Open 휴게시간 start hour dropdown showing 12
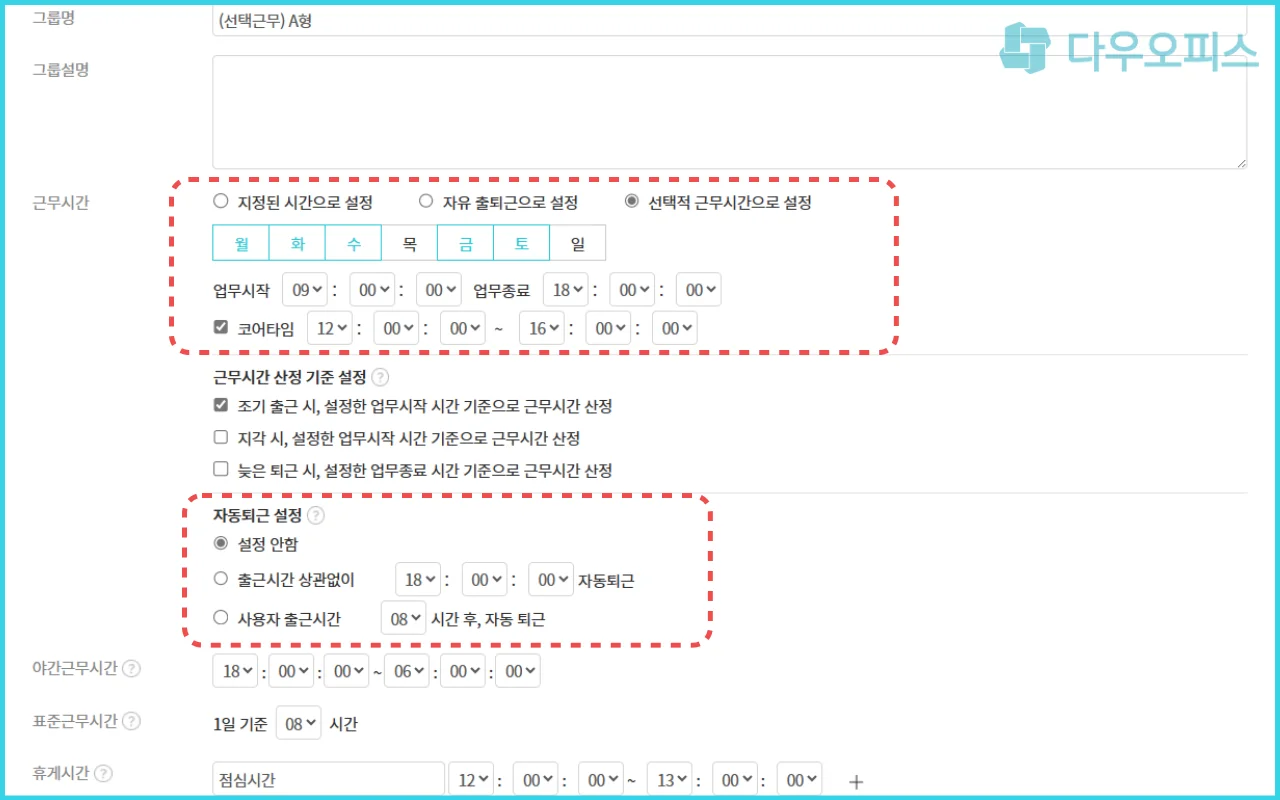 pos(471,780)
